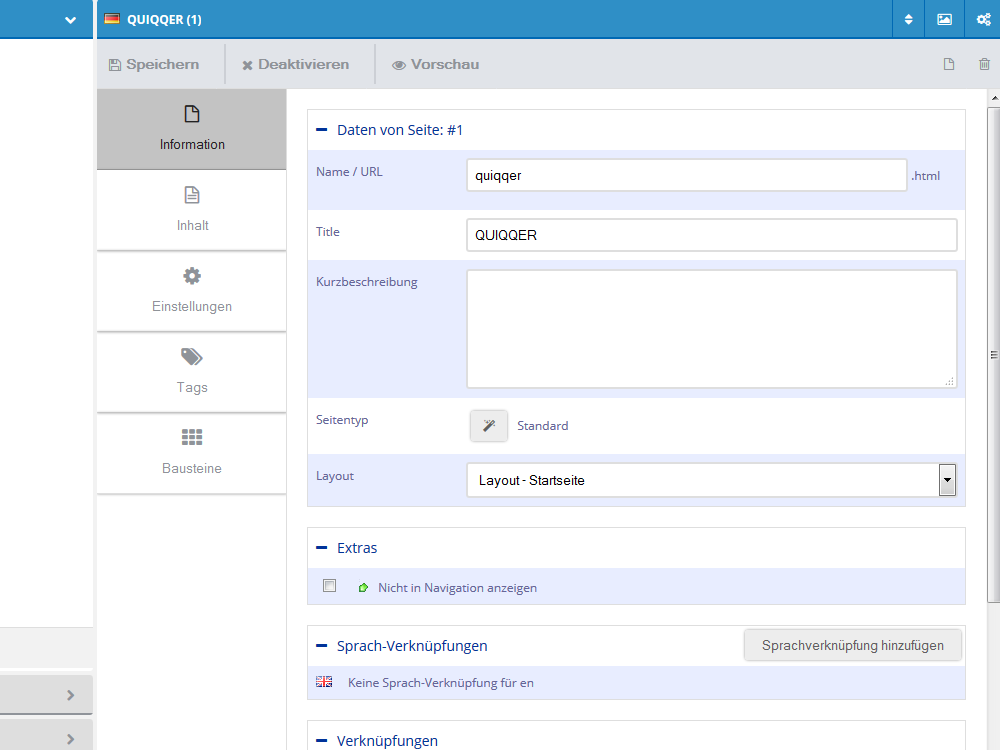Open the Tags tab

(191, 372)
